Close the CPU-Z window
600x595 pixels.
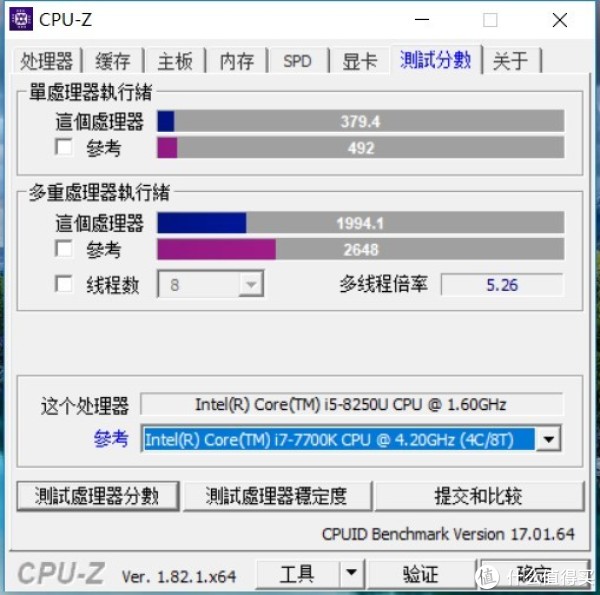coord(560,20)
